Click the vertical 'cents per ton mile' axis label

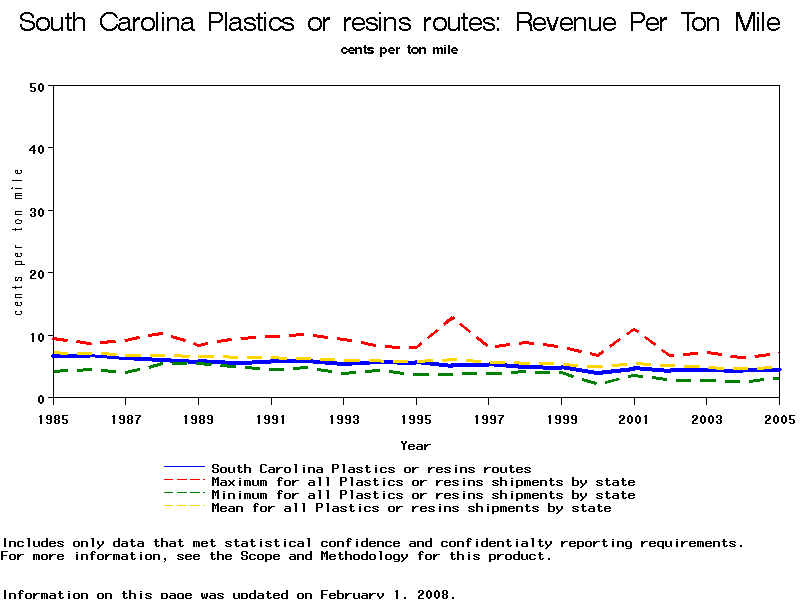(18, 242)
